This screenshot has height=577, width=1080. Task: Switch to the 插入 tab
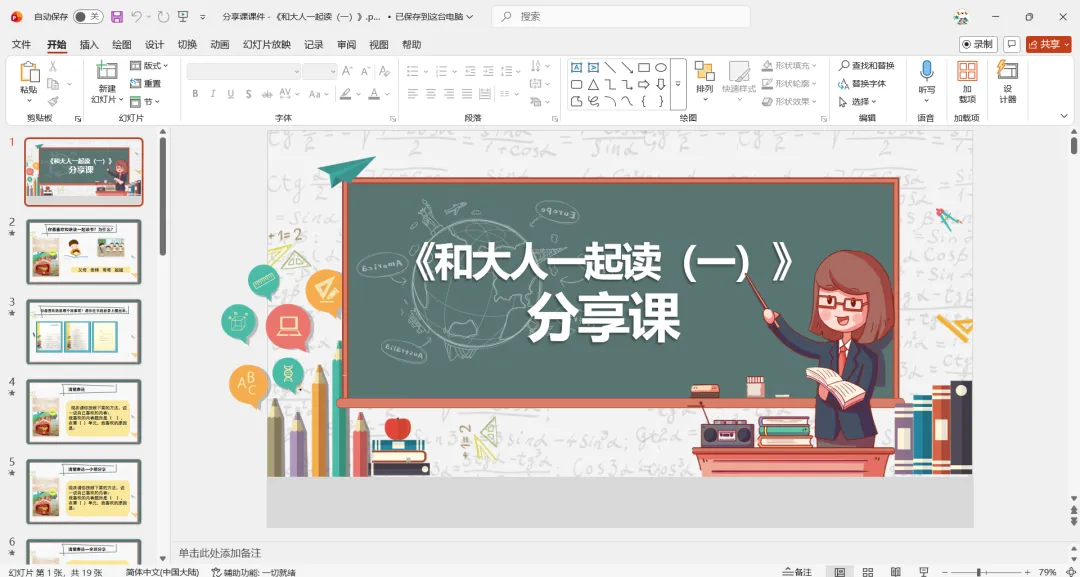[90, 45]
